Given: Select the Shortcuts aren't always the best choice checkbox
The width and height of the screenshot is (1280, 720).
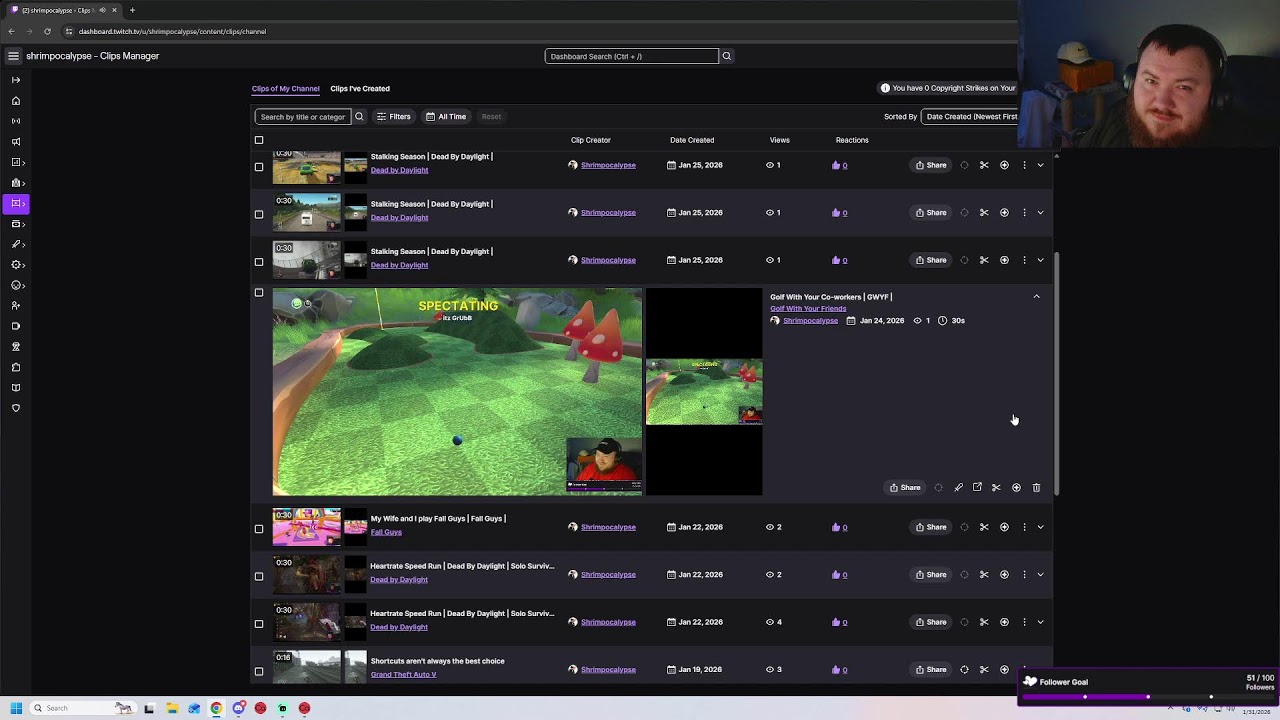Looking at the screenshot, I should coord(259,671).
